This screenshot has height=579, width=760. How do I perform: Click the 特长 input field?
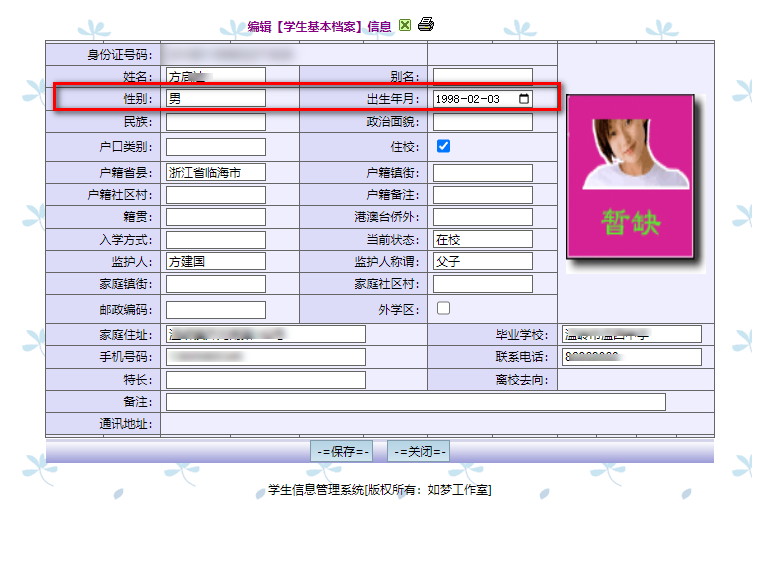pos(265,380)
